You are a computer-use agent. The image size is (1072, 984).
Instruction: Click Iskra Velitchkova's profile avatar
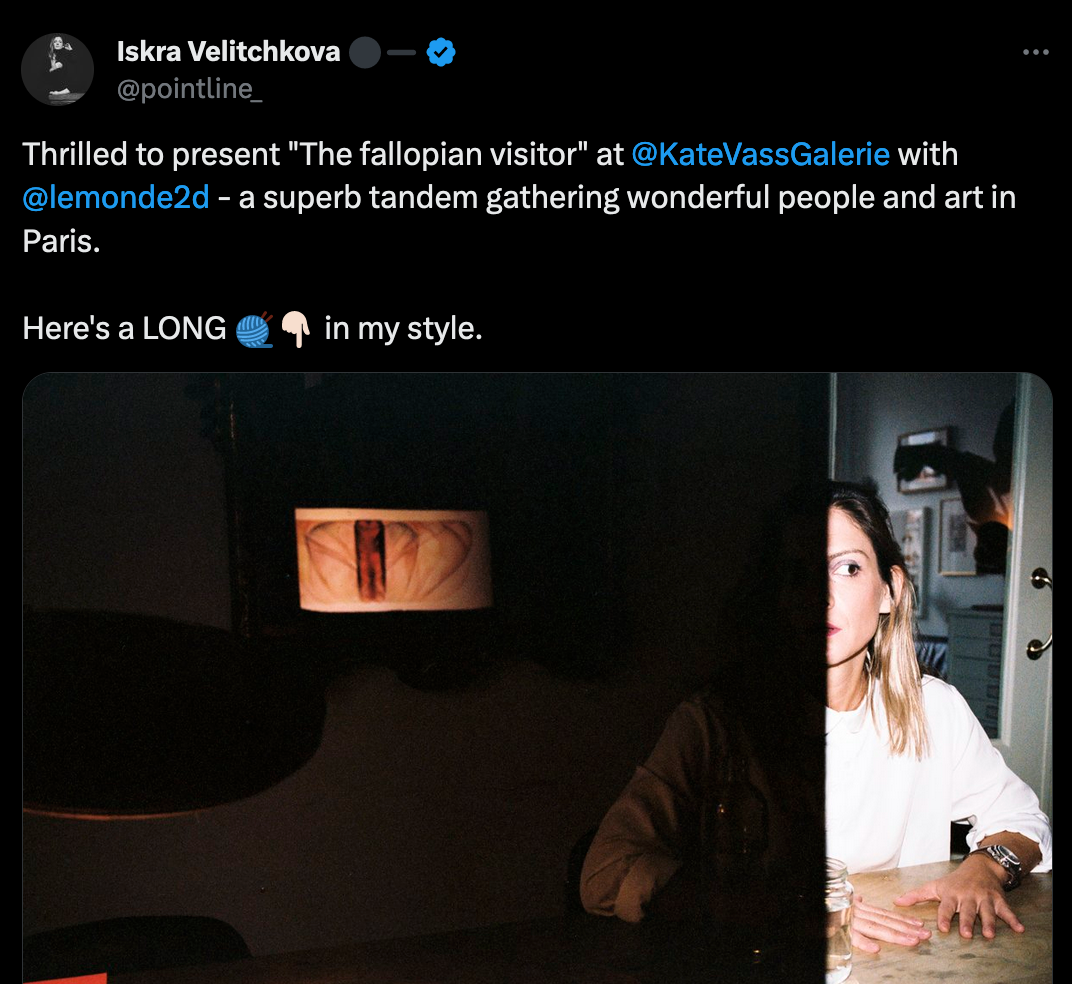click(x=57, y=69)
